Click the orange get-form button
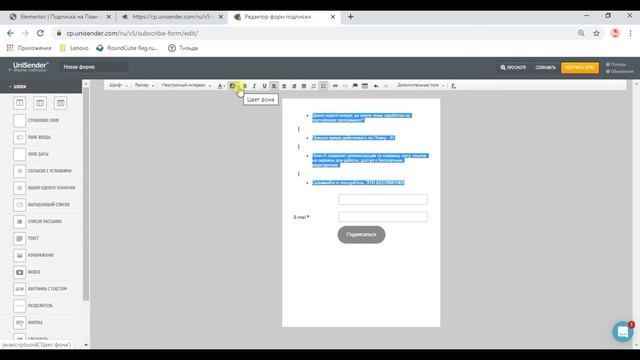The width and height of the screenshot is (640, 360). pos(580,67)
